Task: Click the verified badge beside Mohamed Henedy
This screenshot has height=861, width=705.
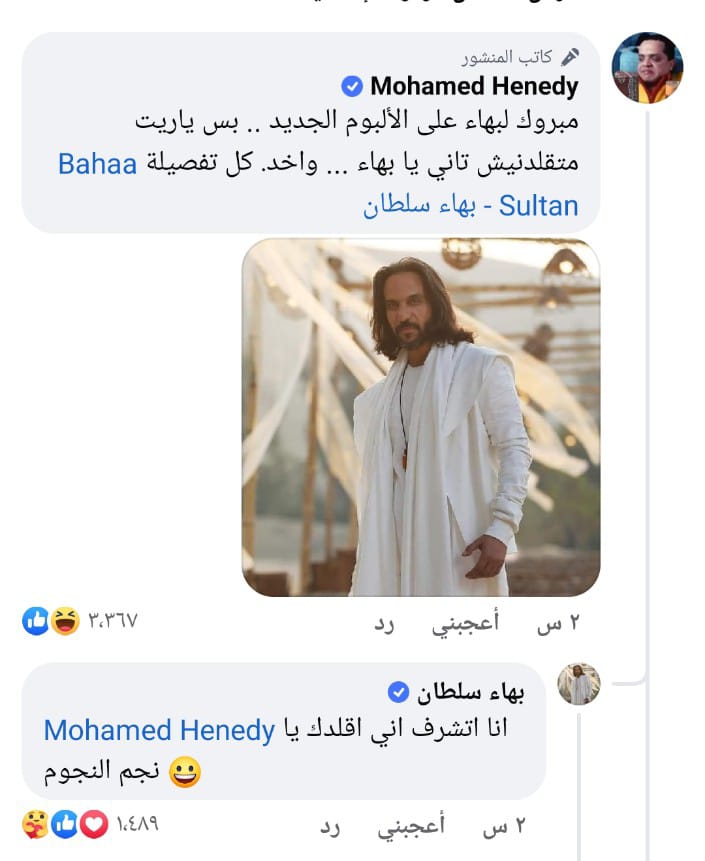Action: click(x=352, y=87)
